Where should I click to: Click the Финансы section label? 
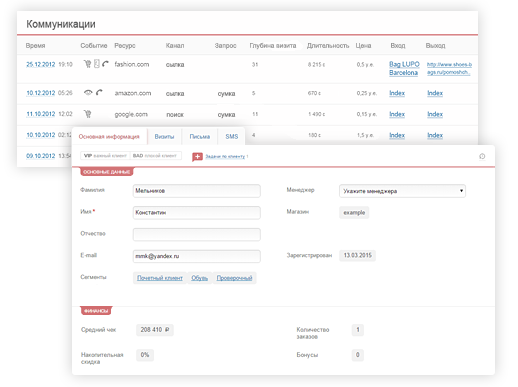[x=96, y=311]
